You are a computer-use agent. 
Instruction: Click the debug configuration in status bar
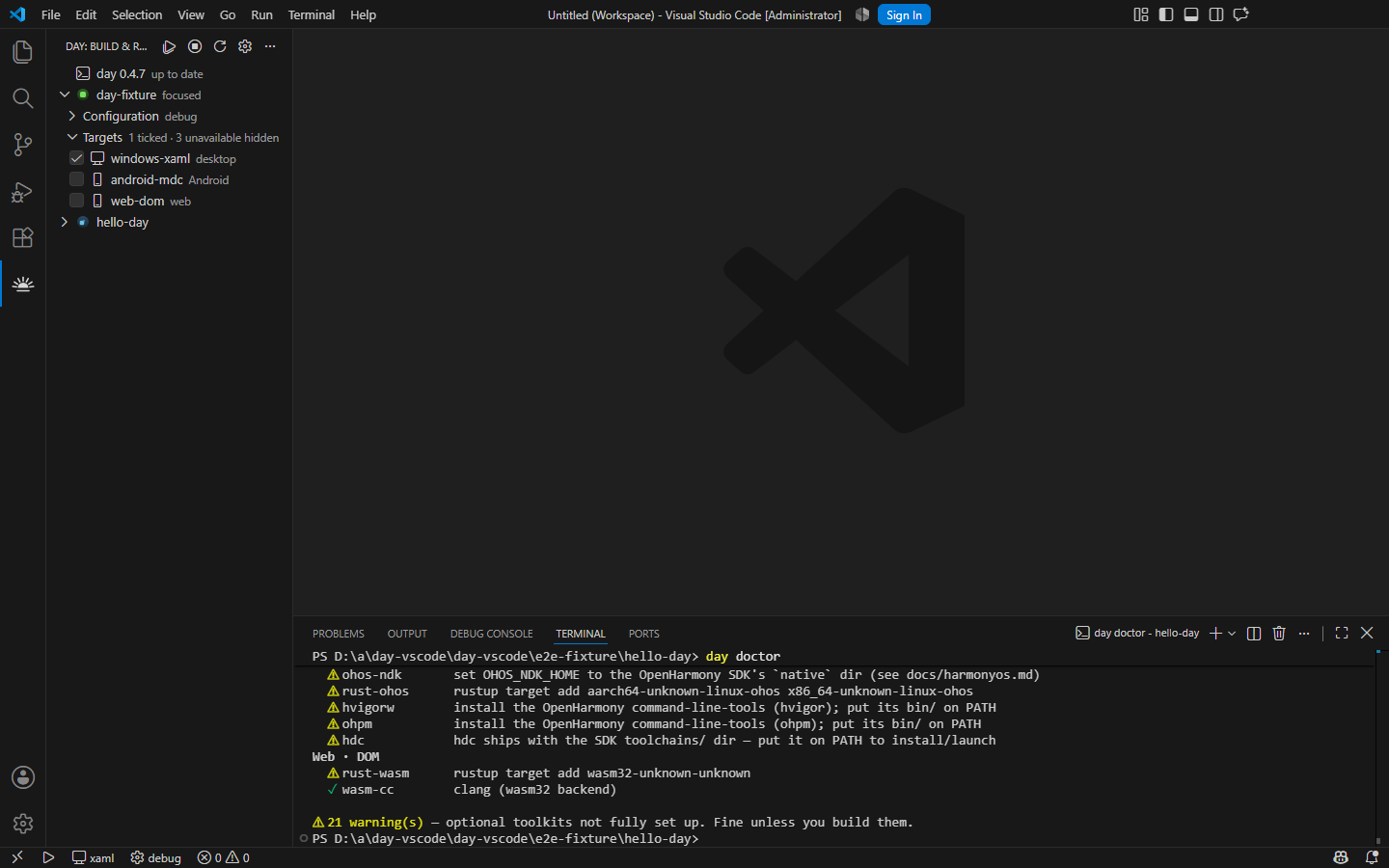click(156, 857)
